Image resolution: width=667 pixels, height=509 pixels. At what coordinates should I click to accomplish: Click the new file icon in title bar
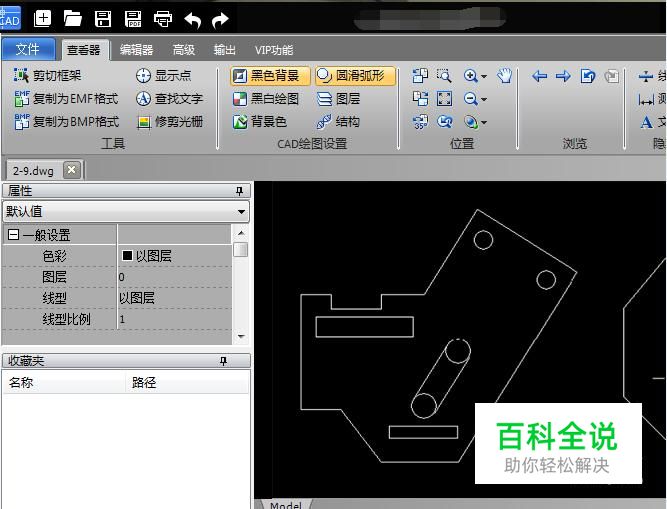43,18
